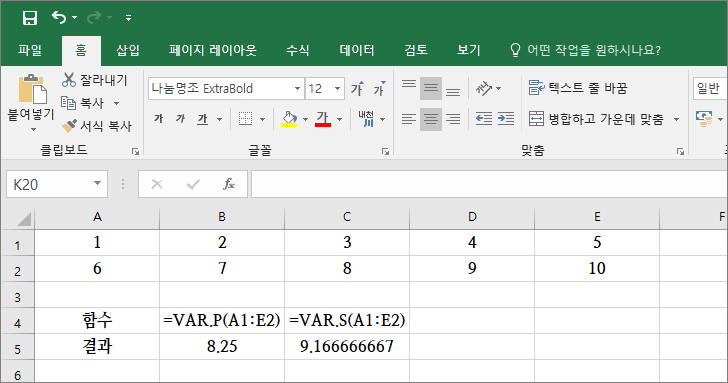Cut selection with 잘라내기
This screenshot has width=728, height=383.
point(95,80)
